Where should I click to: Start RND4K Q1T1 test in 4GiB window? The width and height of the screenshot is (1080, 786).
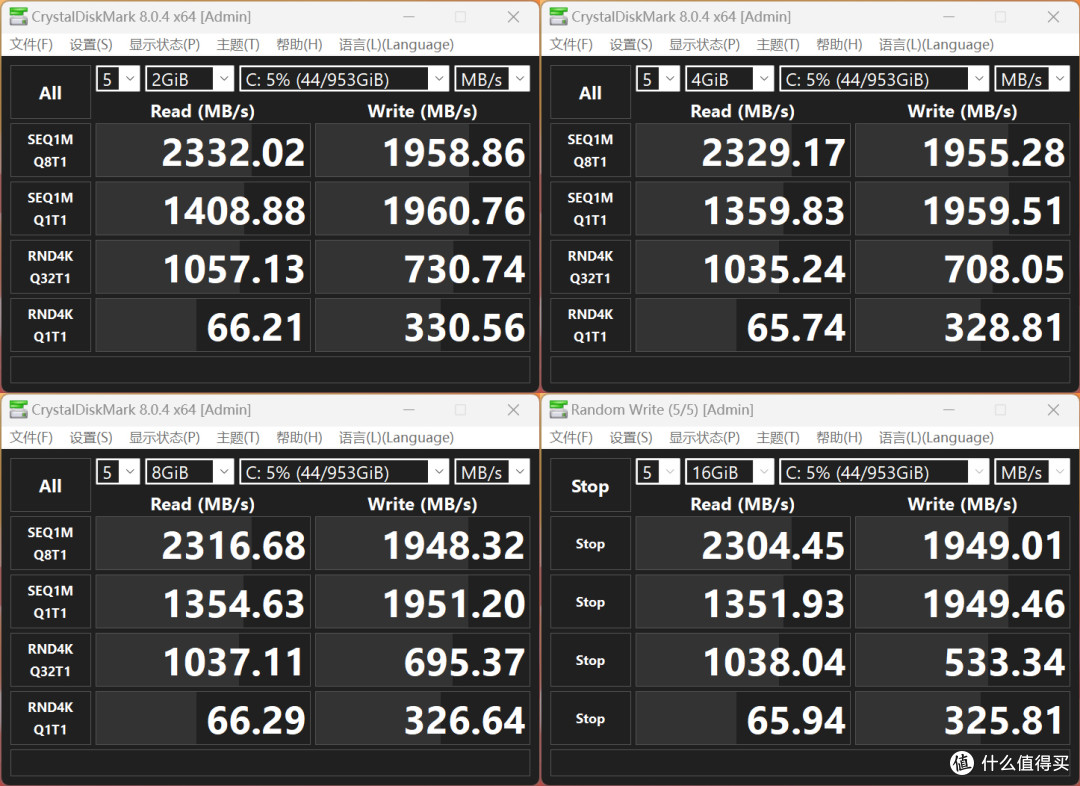point(590,325)
